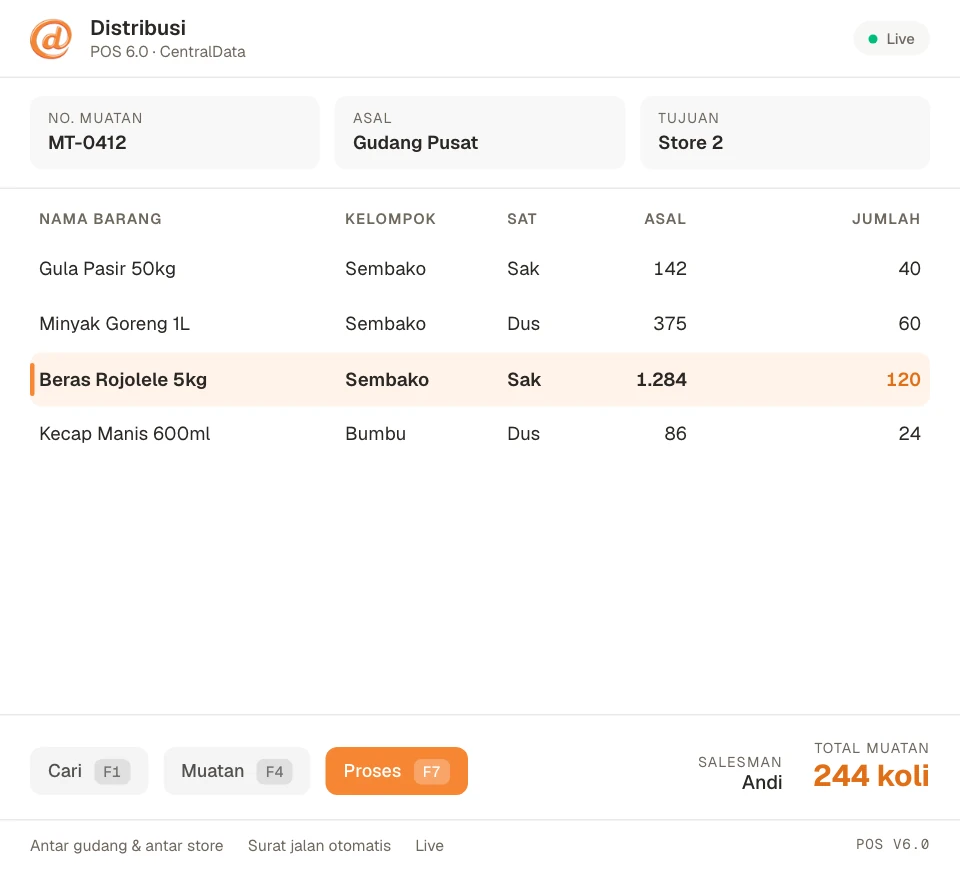The width and height of the screenshot is (960, 870).
Task: Select the Beras Rojolele 5kg row
Action: pyautogui.click(x=480, y=379)
